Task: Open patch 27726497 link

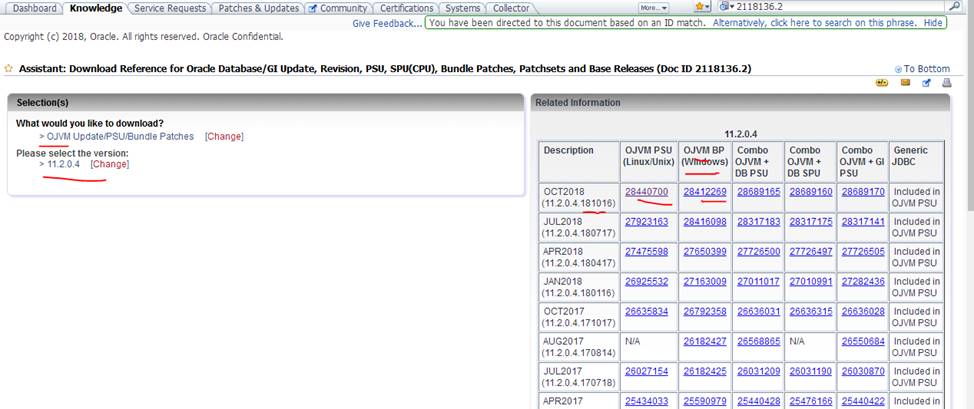Action: point(811,251)
